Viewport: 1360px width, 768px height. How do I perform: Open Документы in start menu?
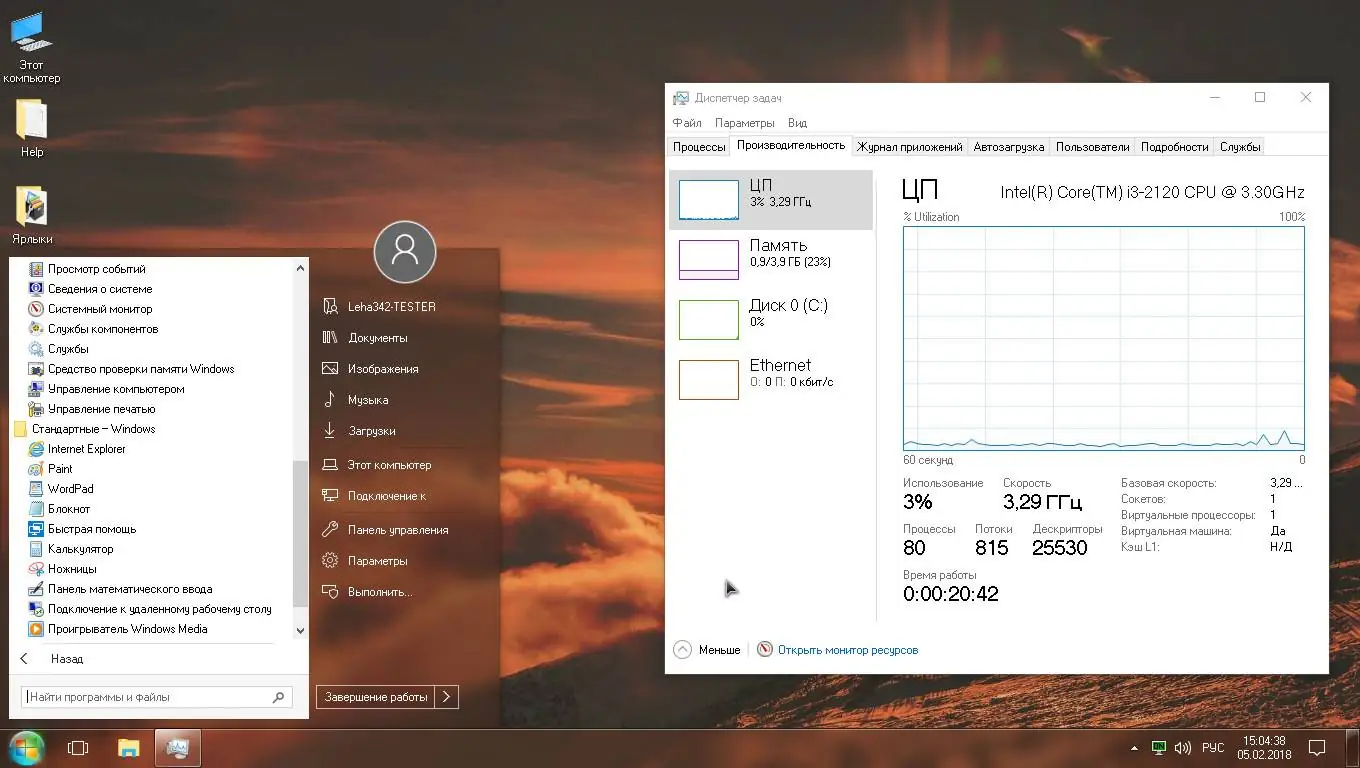pyautogui.click(x=377, y=338)
